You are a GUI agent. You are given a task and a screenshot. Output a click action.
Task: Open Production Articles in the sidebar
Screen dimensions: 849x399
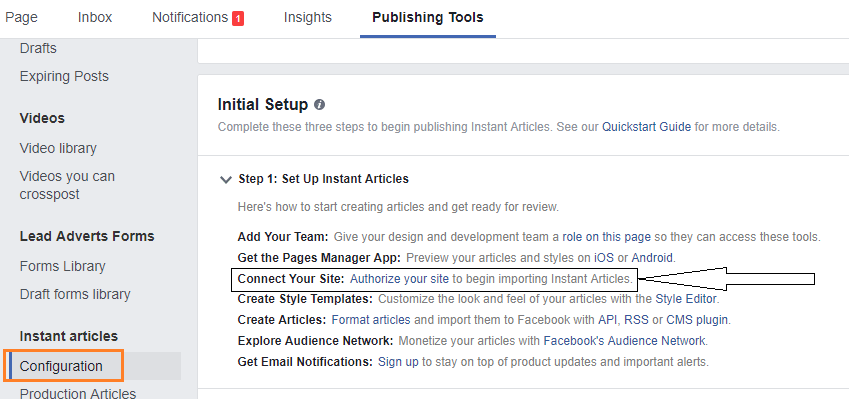(77, 393)
